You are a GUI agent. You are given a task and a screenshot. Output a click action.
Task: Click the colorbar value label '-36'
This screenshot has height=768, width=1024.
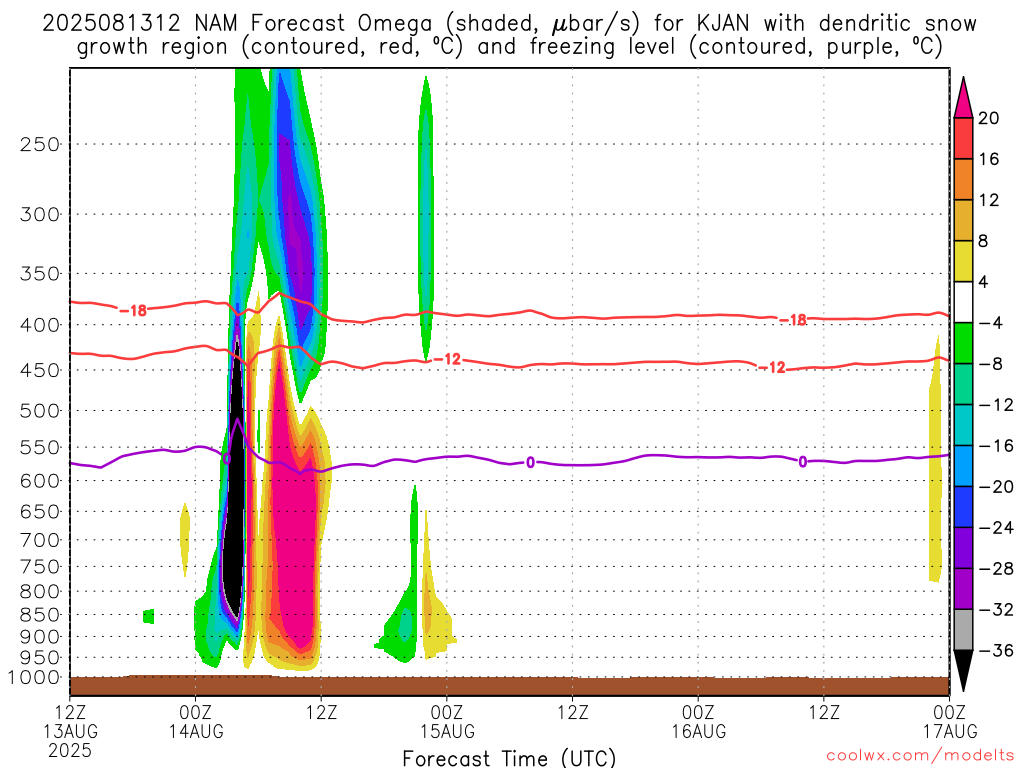click(996, 650)
